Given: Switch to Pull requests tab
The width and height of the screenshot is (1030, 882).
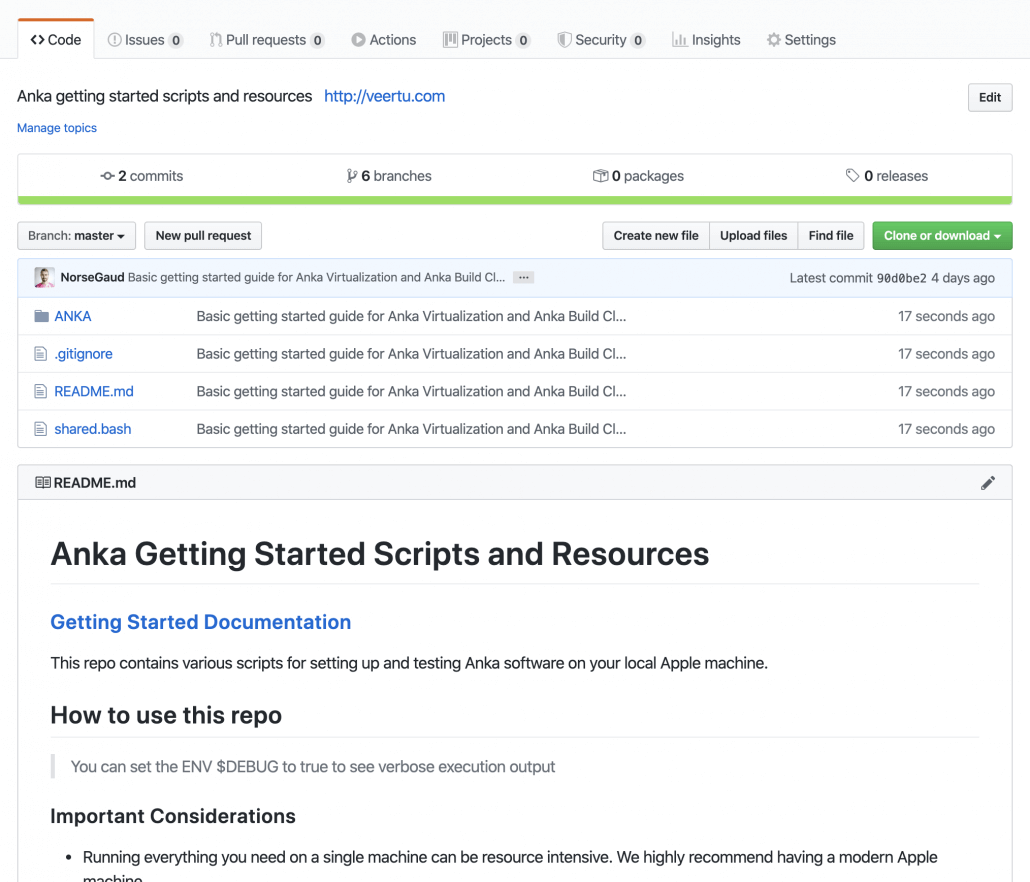Looking at the screenshot, I should coord(267,39).
